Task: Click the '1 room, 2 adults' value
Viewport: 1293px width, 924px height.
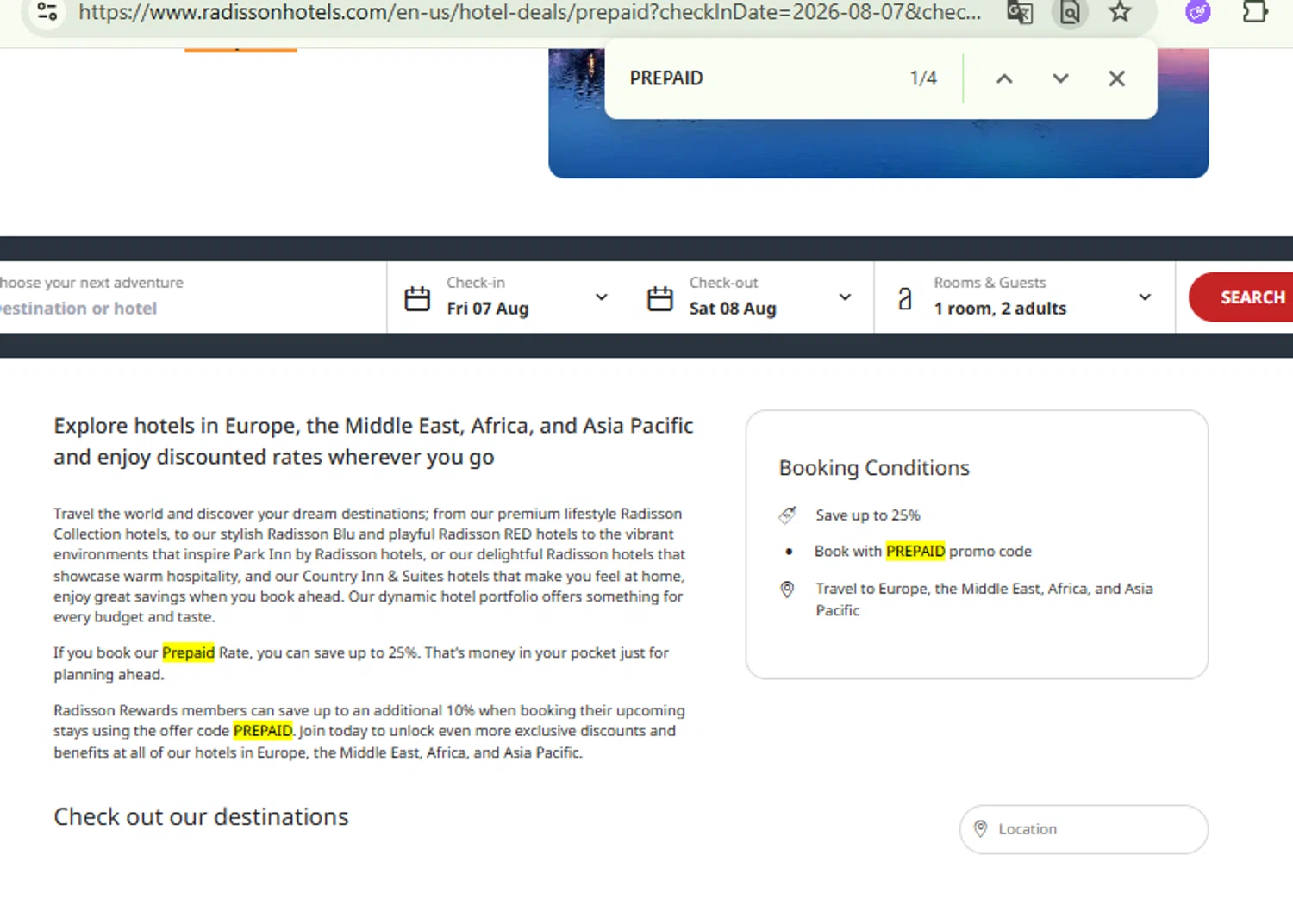Action: 1000,309
